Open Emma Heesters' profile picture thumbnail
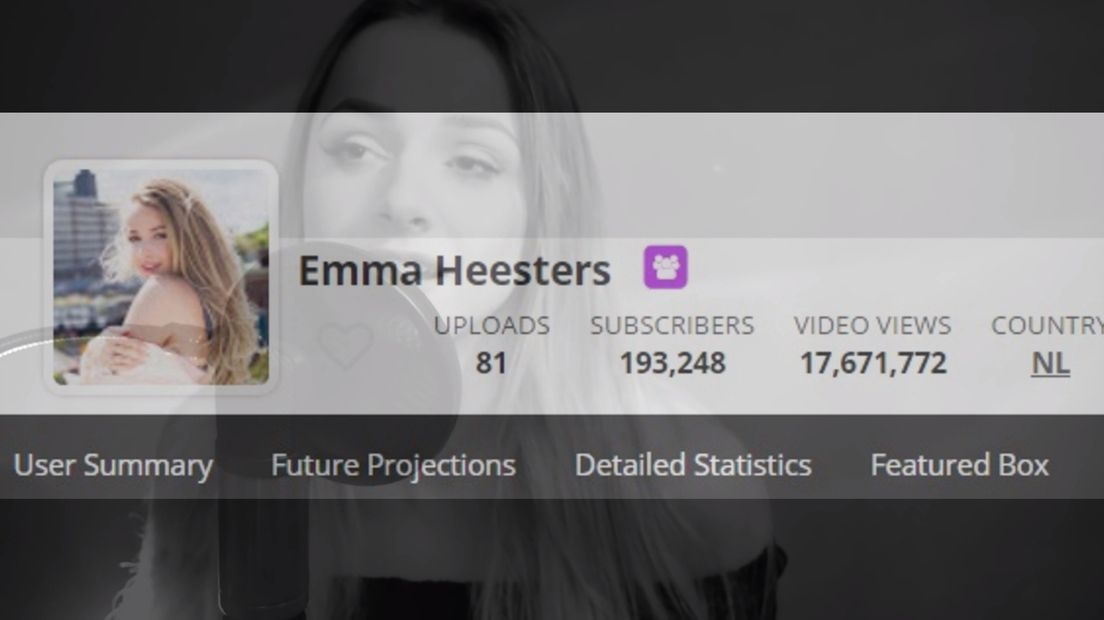This screenshot has width=1104, height=620. tap(161, 276)
